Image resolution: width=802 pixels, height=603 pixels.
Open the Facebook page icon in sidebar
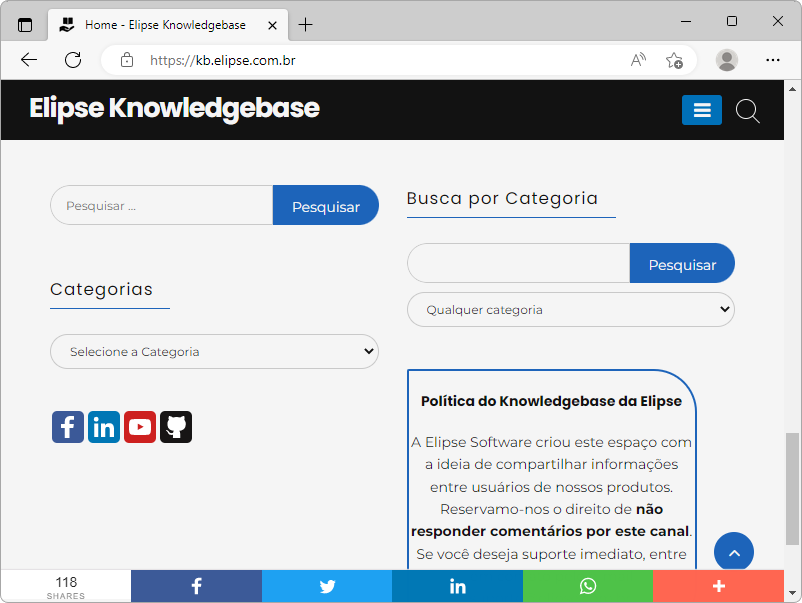[67, 426]
